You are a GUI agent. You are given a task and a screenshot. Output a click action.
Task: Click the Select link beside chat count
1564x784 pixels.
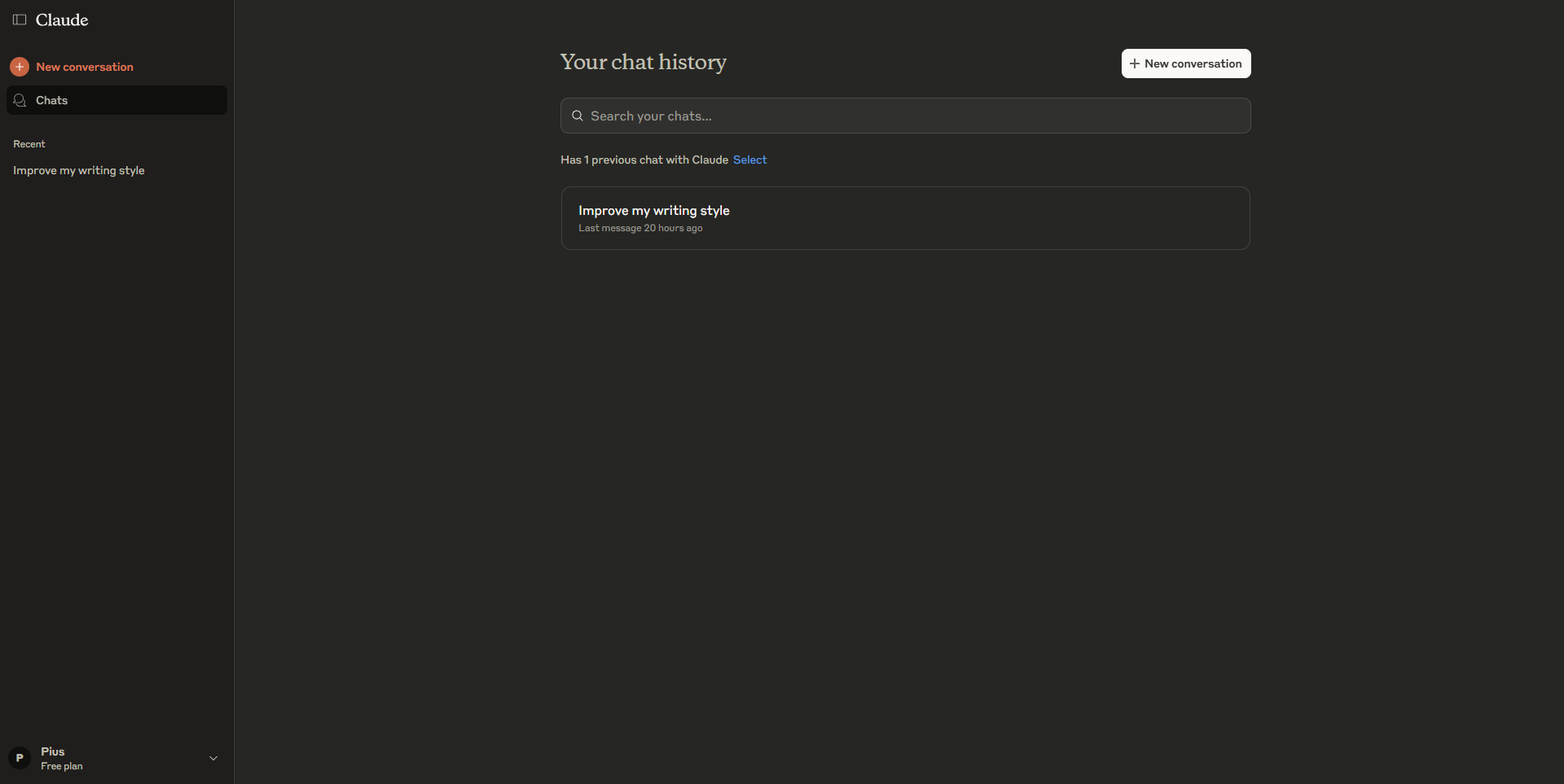coord(749,160)
